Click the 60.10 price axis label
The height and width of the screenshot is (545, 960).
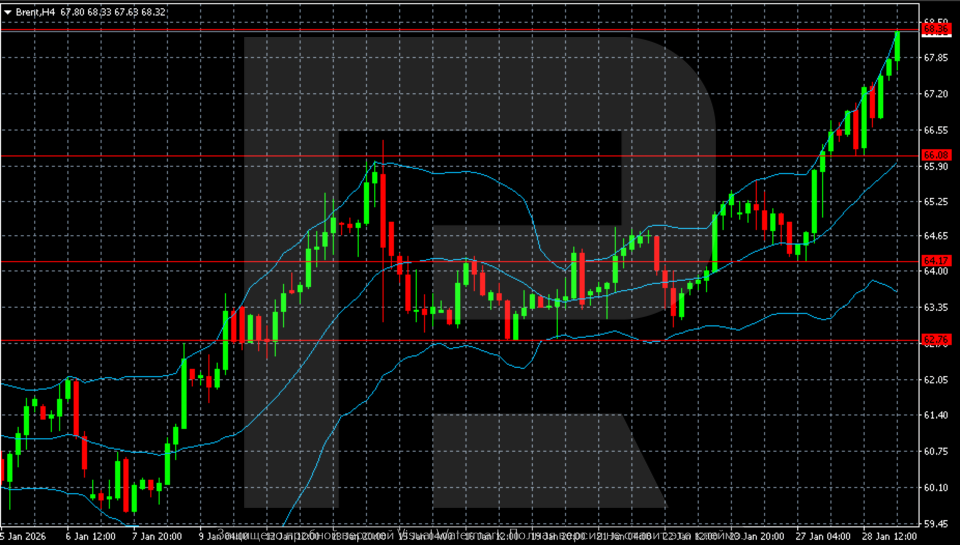coord(936,488)
